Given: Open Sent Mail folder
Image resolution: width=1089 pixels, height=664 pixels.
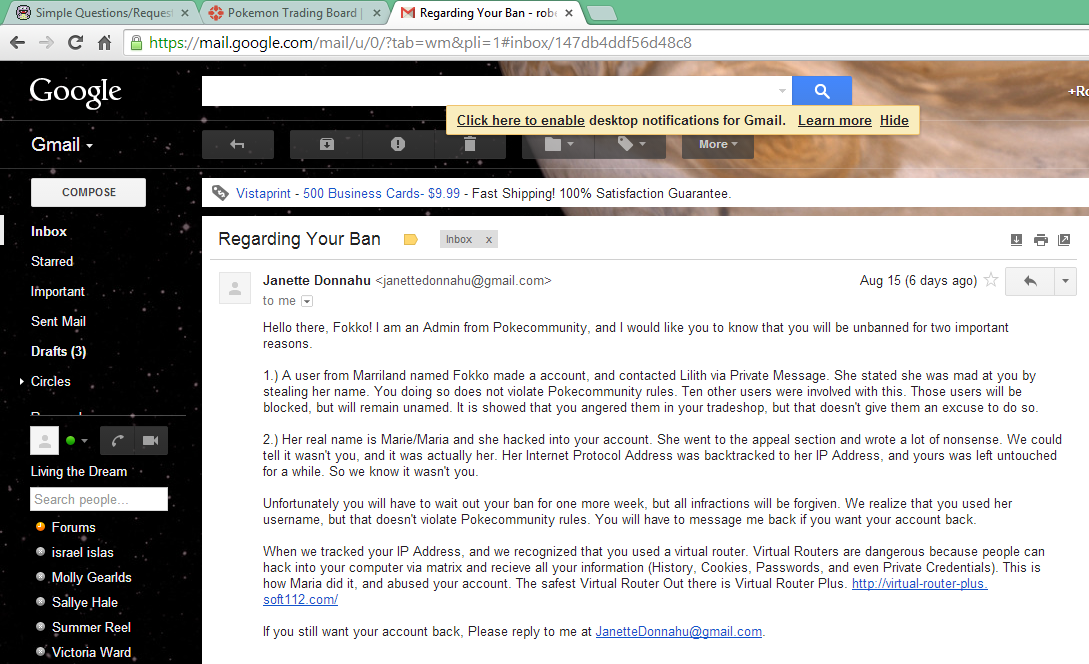Looking at the screenshot, I should (58, 322).
